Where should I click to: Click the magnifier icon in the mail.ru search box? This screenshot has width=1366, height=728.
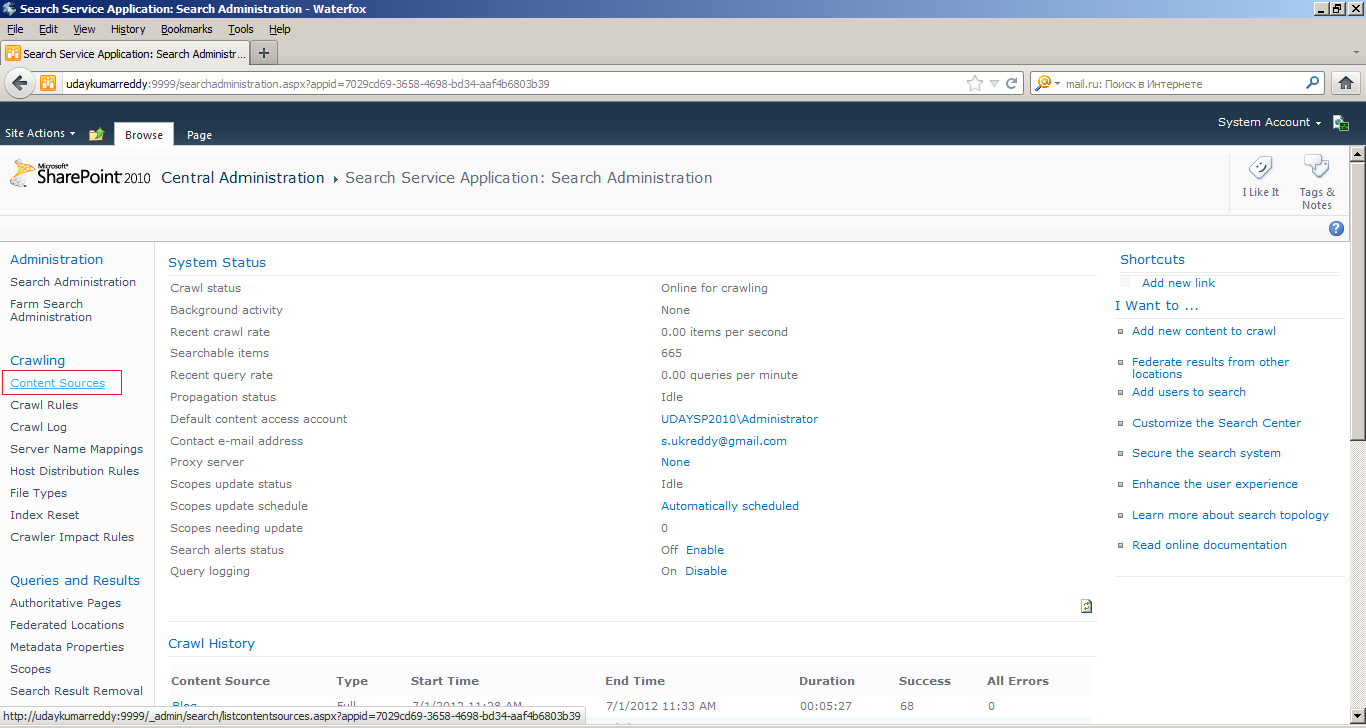(1313, 83)
